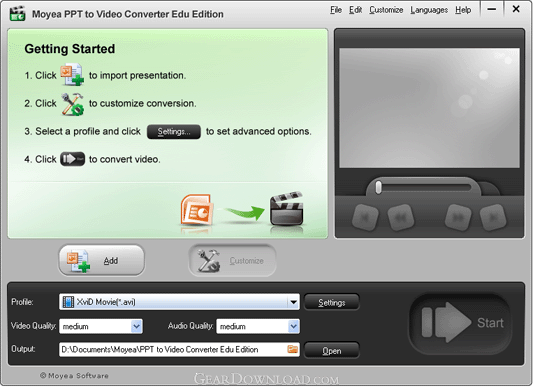Click the preview seek slider handle
Viewport: 535px width, 388px height.
pyautogui.click(x=378, y=188)
